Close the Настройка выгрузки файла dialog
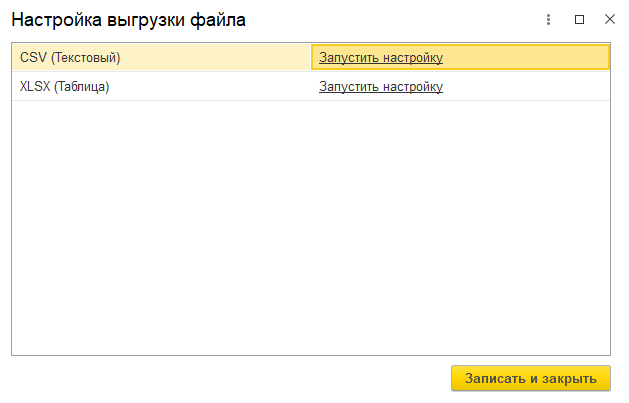629x403 pixels. tap(609, 19)
